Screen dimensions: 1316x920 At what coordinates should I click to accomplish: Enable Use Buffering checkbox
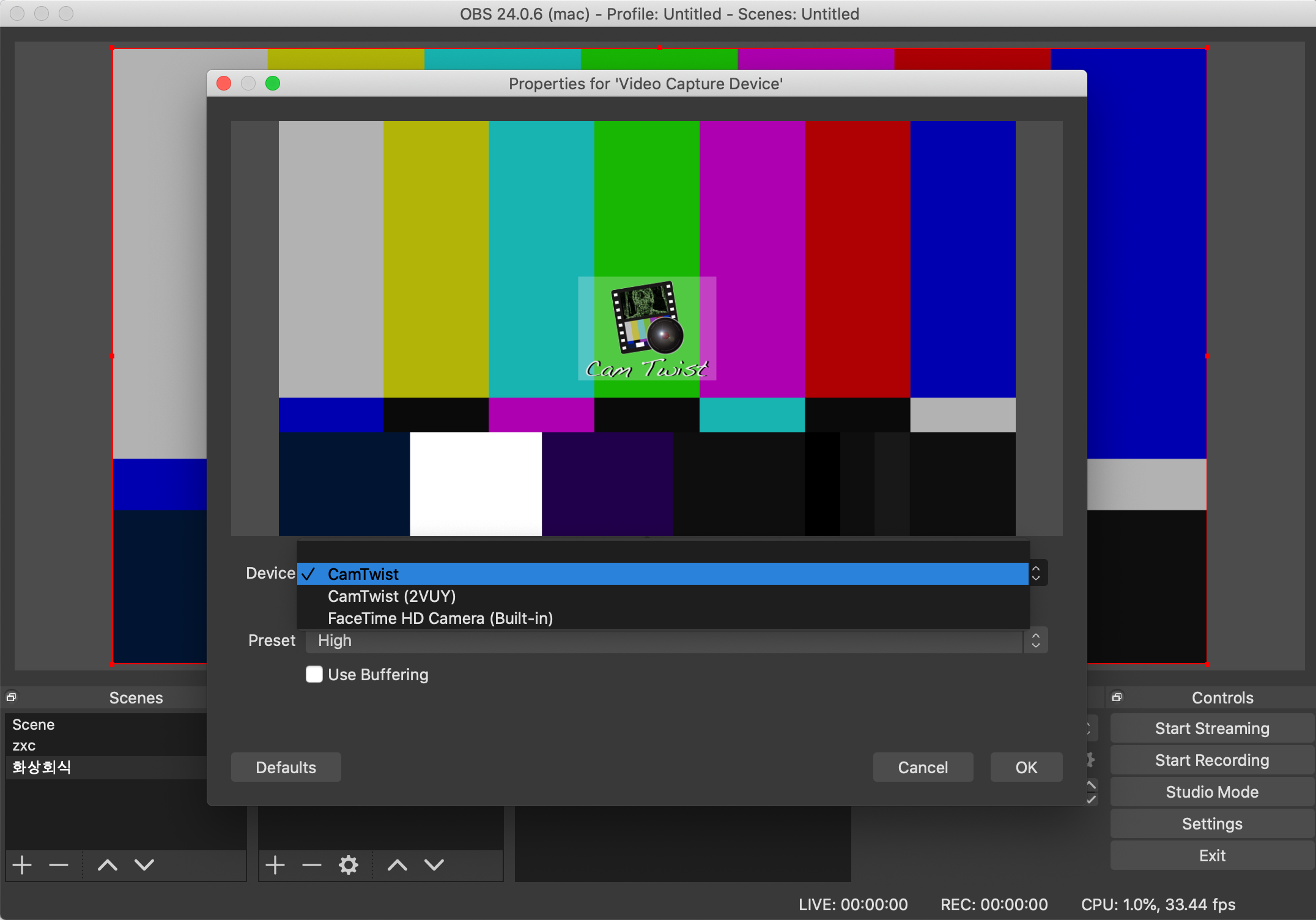pyautogui.click(x=314, y=674)
